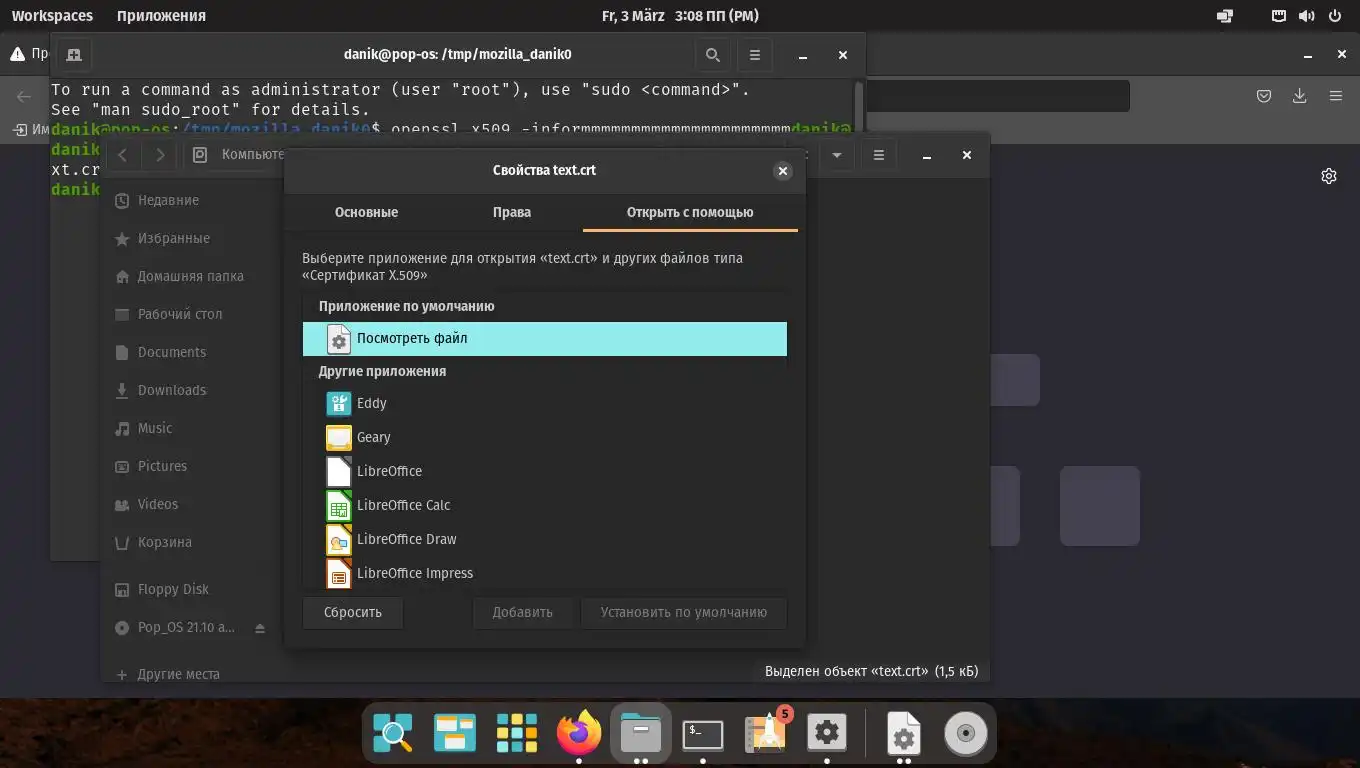Add a new tab in the terminal

(73, 55)
